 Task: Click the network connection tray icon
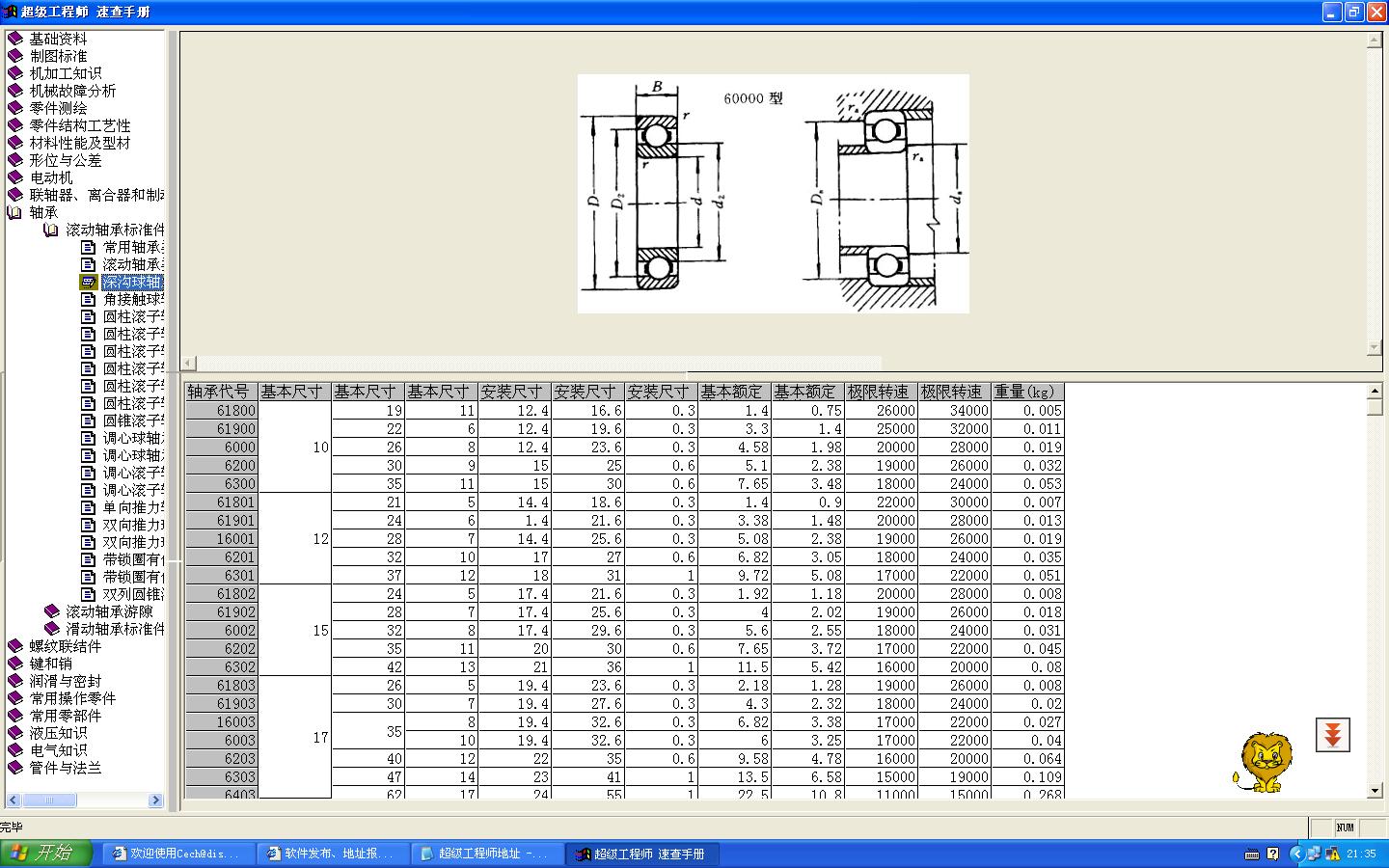(x=1315, y=854)
